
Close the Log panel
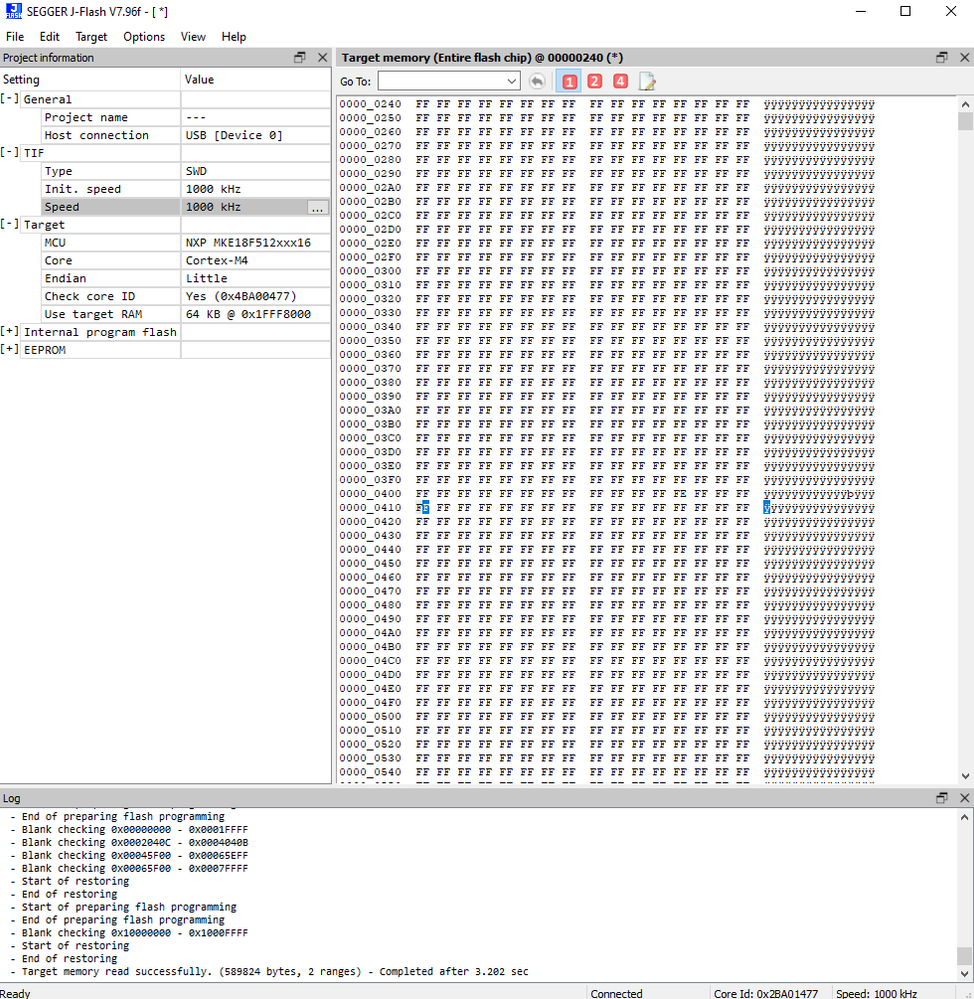pyautogui.click(x=964, y=798)
